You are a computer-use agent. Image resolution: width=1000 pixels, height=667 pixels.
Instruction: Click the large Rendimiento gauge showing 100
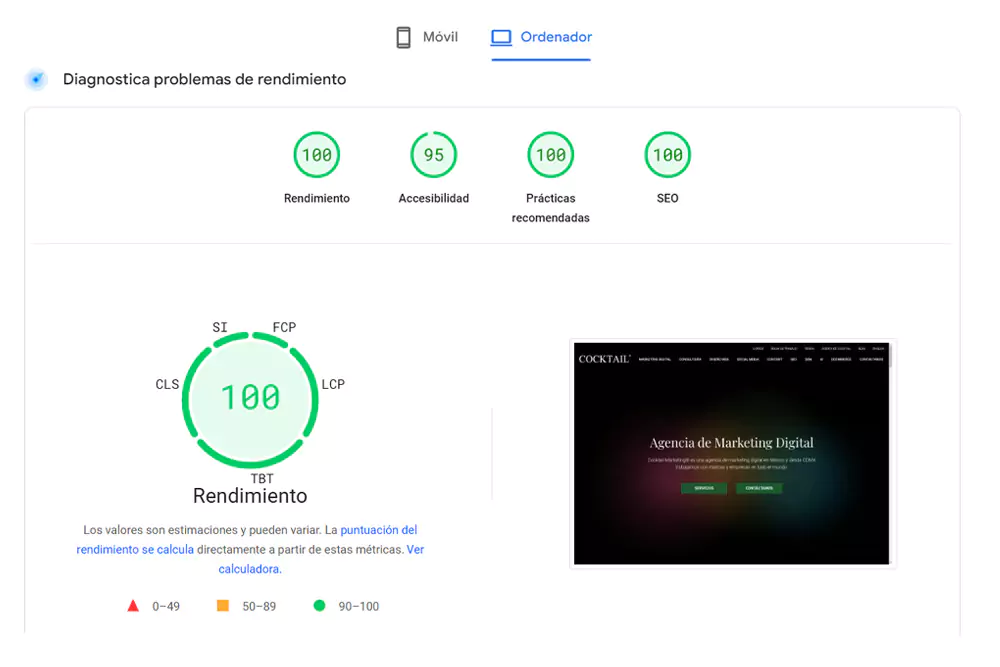point(250,398)
